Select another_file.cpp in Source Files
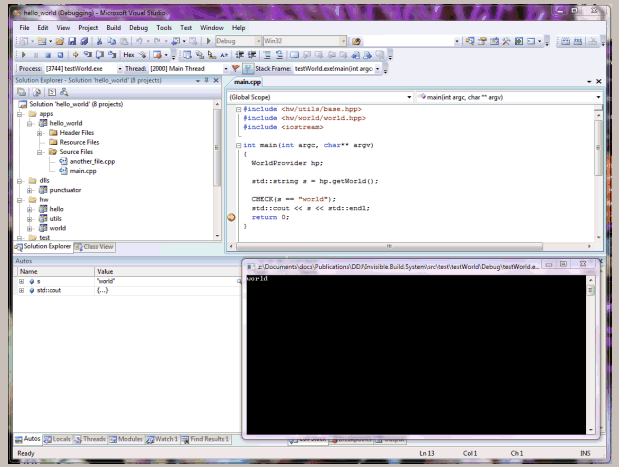This screenshot has height=467, width=619. pos(92,160)
